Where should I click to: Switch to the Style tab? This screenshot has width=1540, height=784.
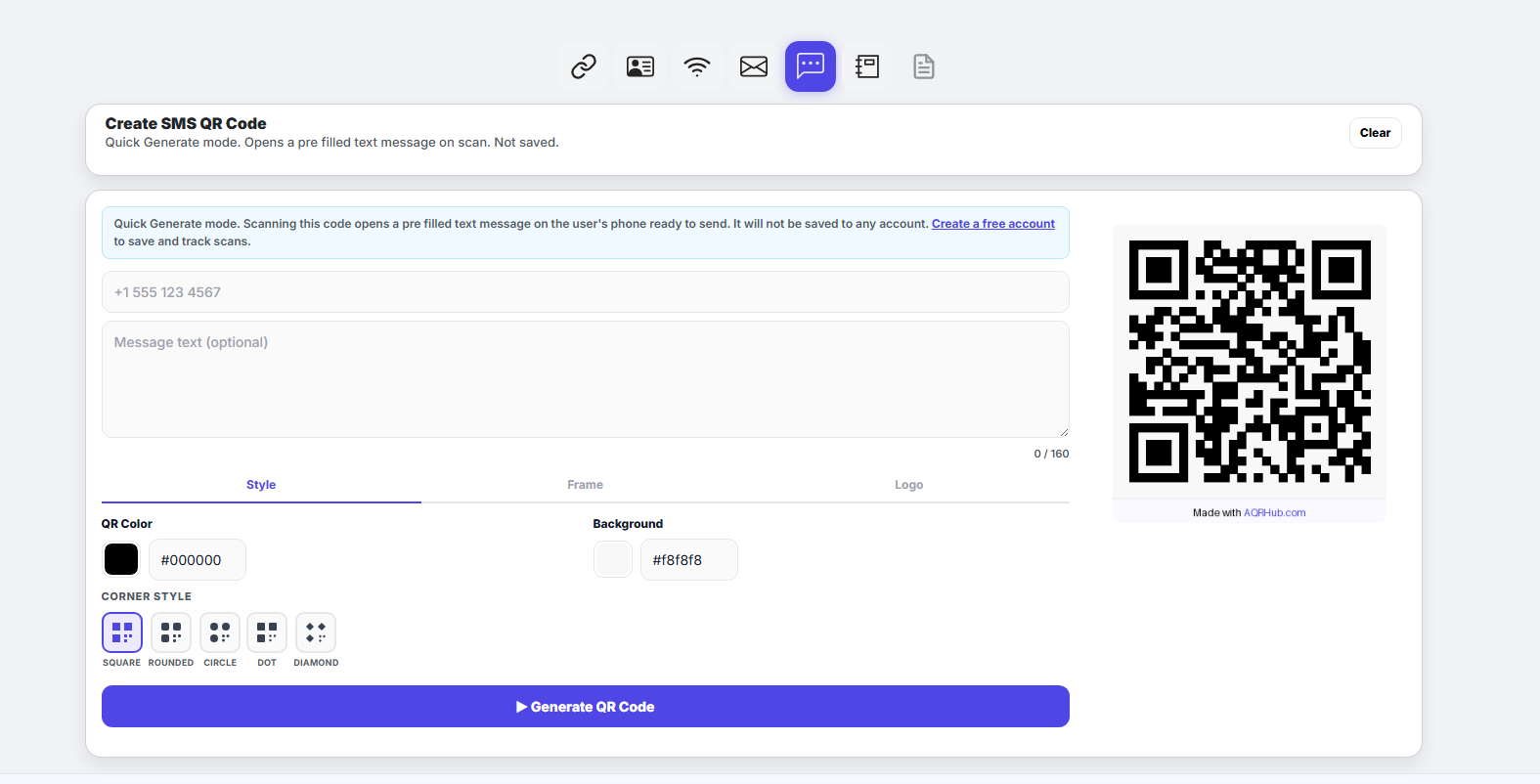(x=261, y=485)
